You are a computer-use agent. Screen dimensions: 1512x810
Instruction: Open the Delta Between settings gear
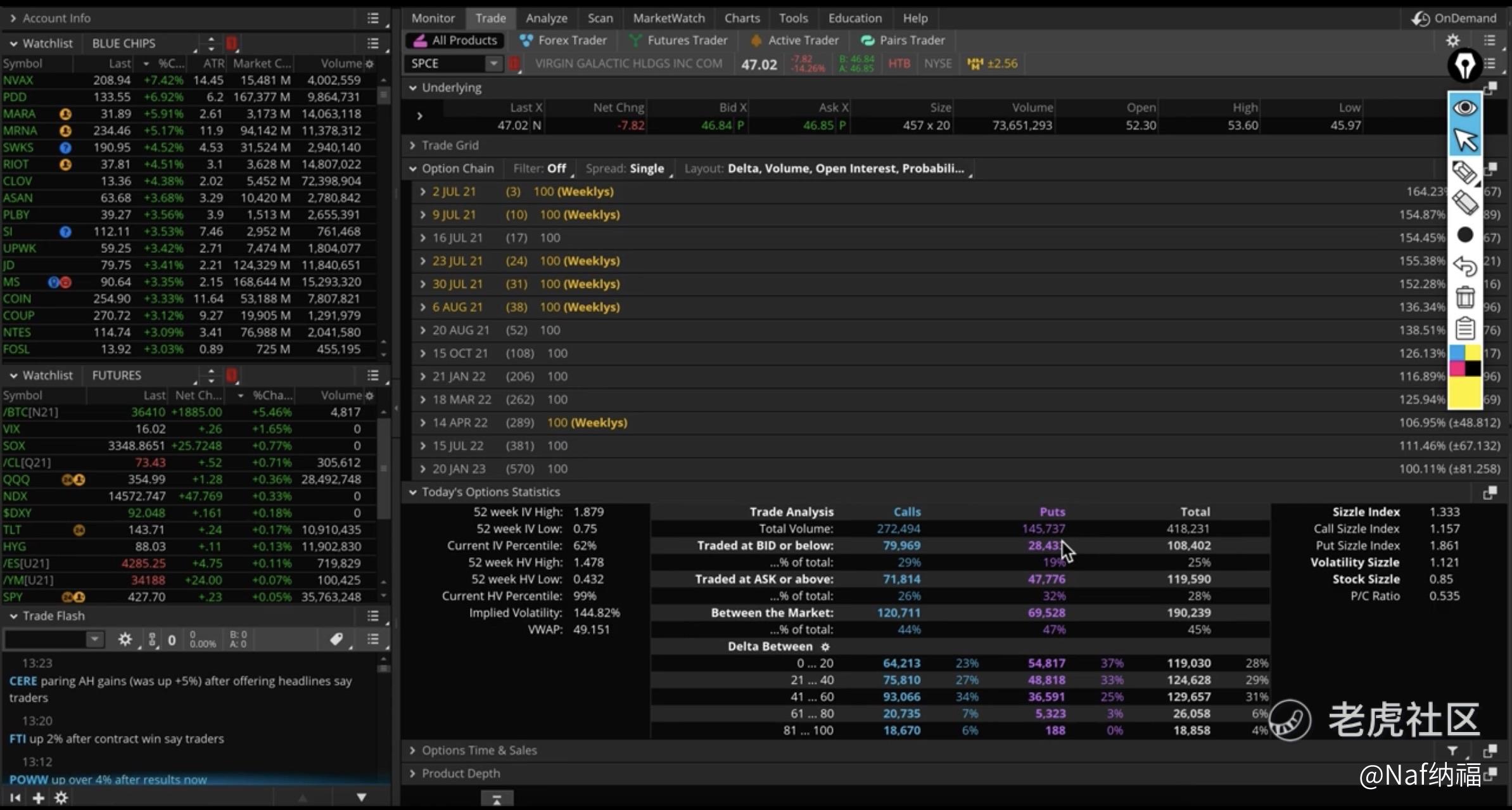tap(825, 646)
